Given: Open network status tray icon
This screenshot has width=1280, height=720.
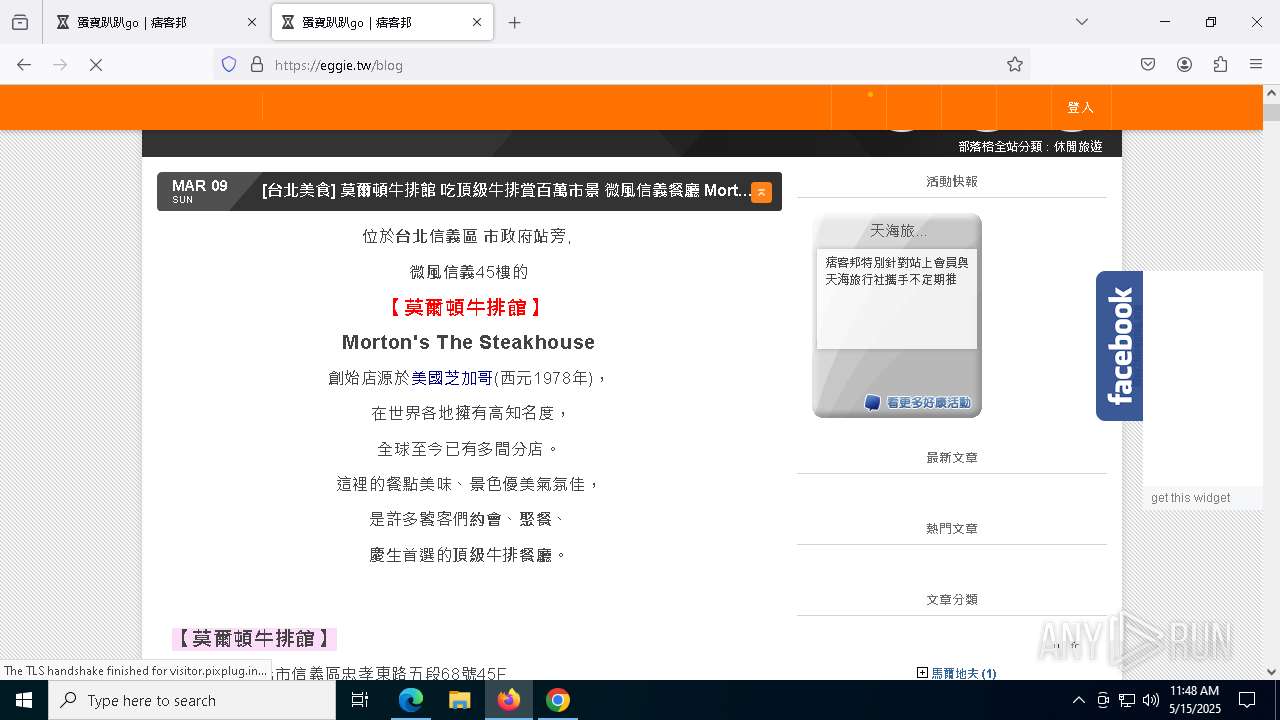Looking at the screenshot, I should 1127,700.
